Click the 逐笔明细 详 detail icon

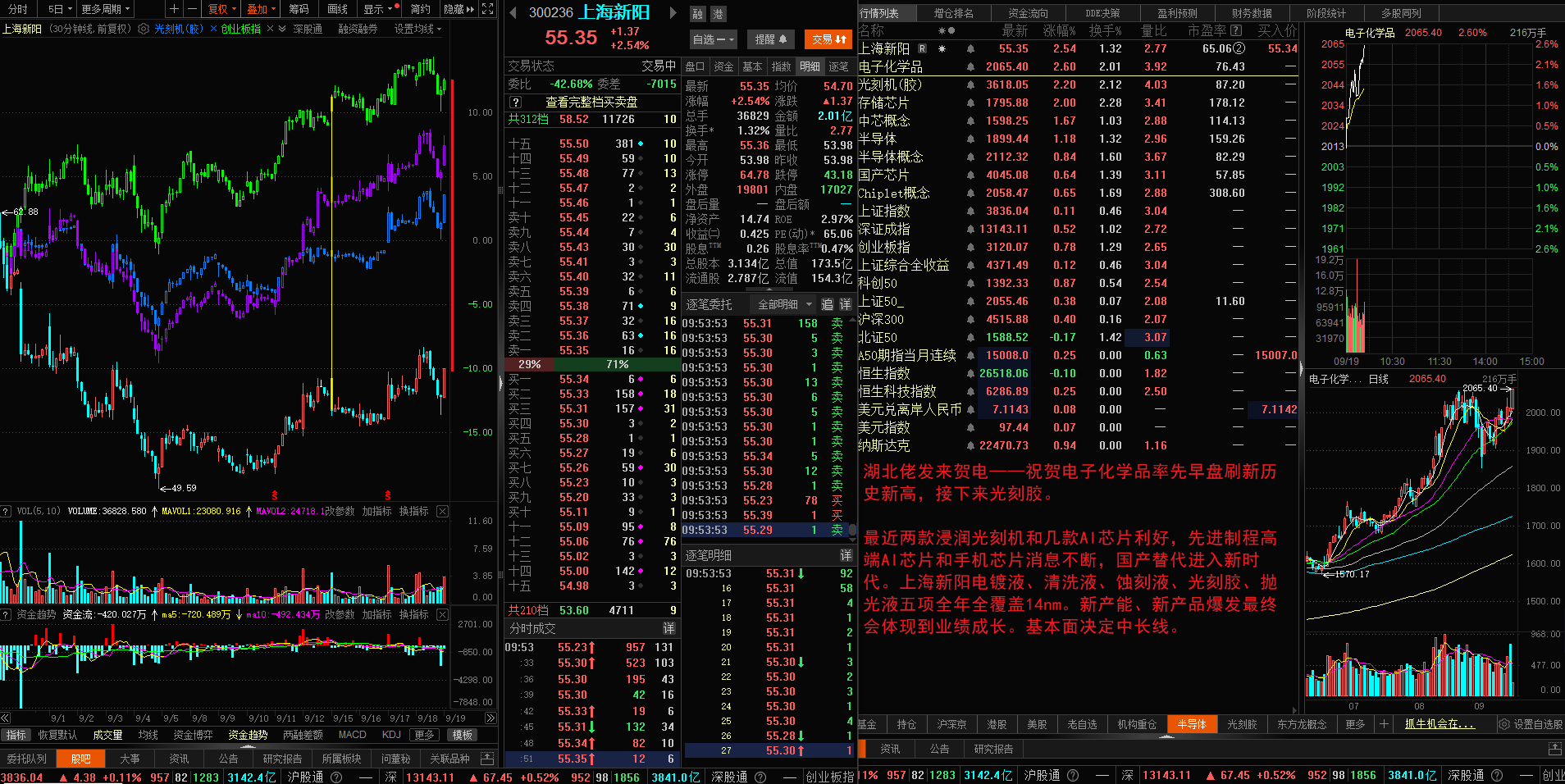[846, 555]
